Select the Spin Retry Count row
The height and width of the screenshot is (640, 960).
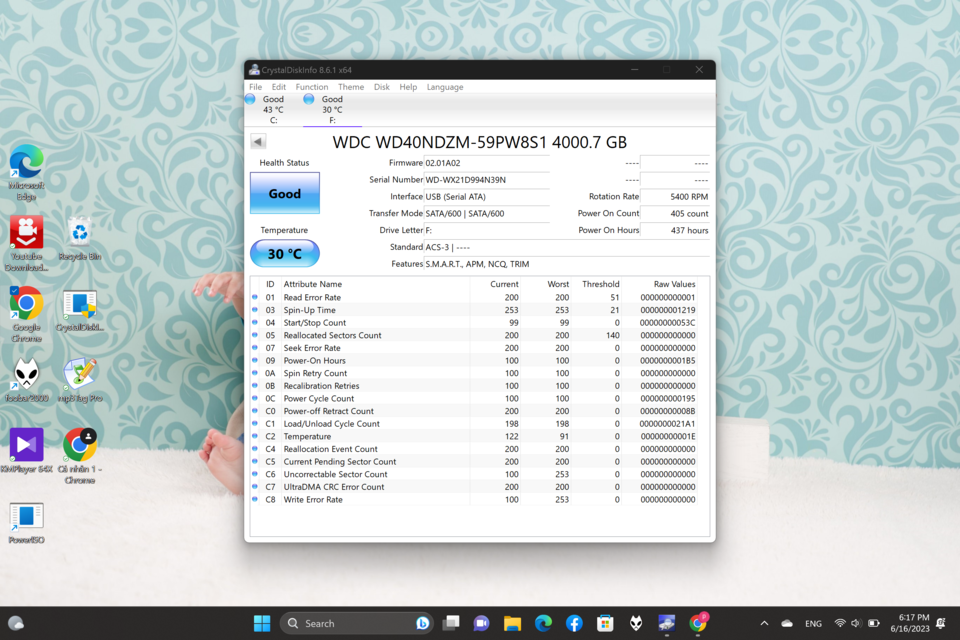click(x=475, y=374)
